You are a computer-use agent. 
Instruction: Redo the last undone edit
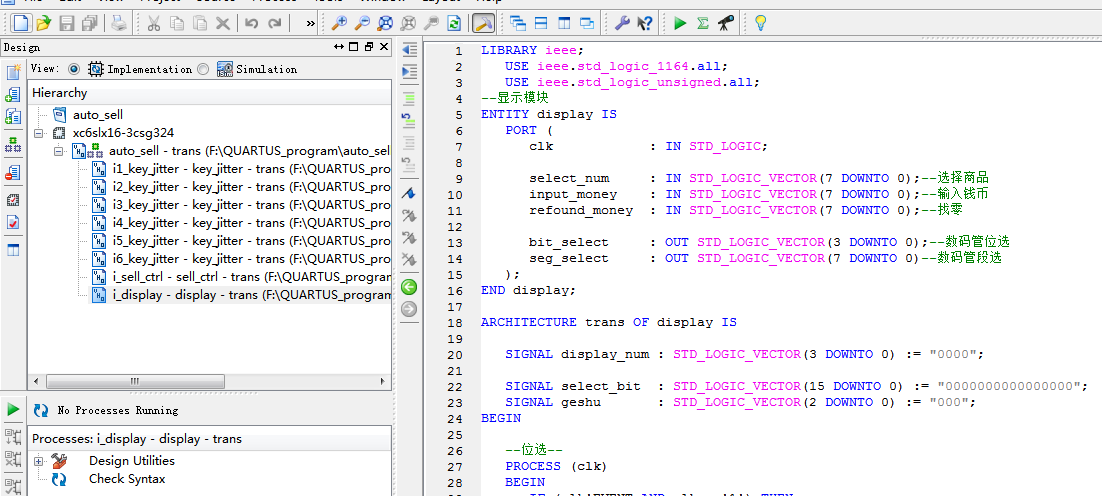275,23
